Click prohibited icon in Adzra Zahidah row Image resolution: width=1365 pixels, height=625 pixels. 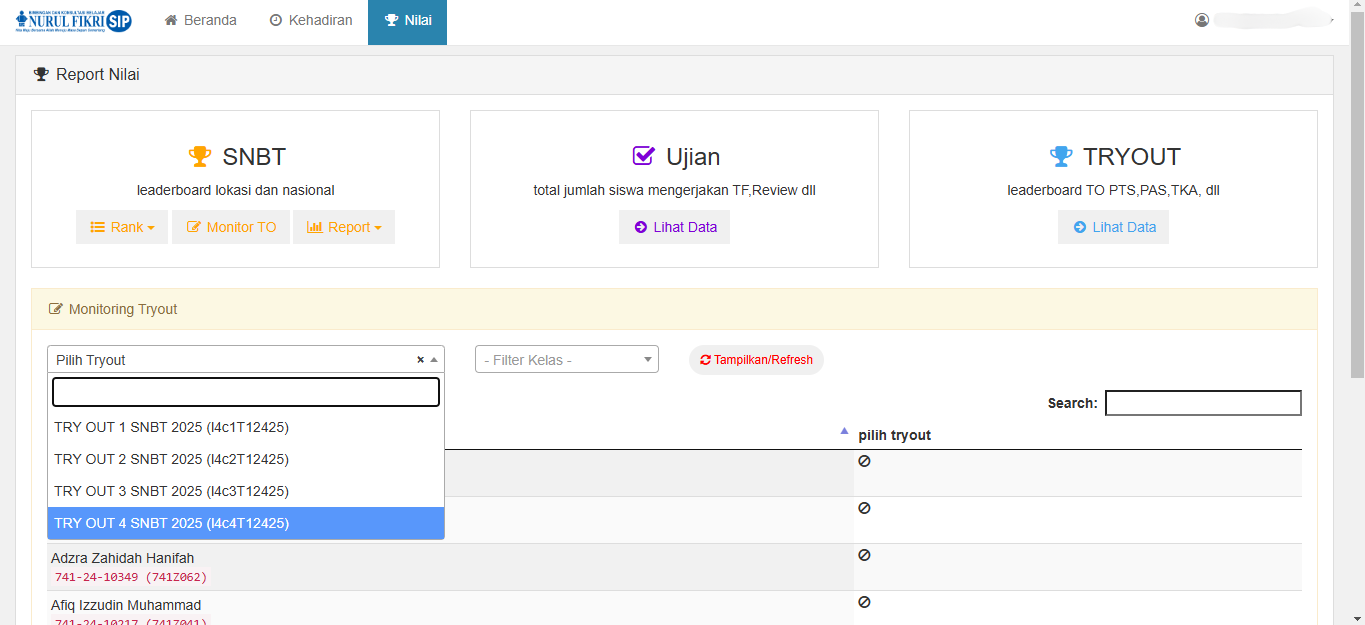point(864,555)
